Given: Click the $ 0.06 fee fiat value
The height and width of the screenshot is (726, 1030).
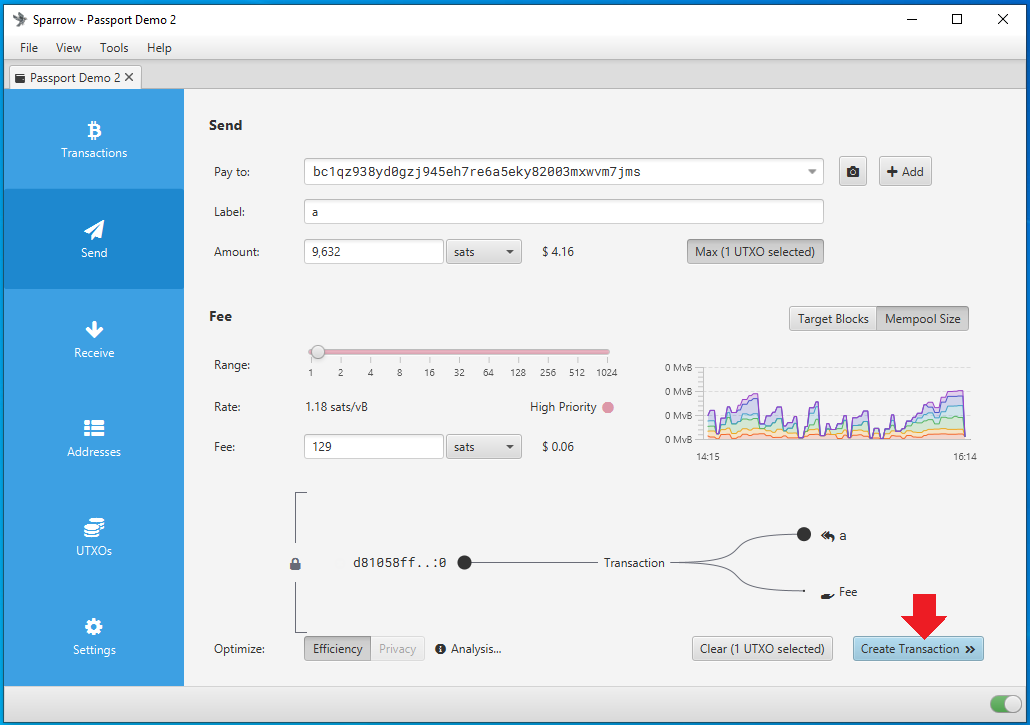Looking at the screenshot, I should point(558,447).
